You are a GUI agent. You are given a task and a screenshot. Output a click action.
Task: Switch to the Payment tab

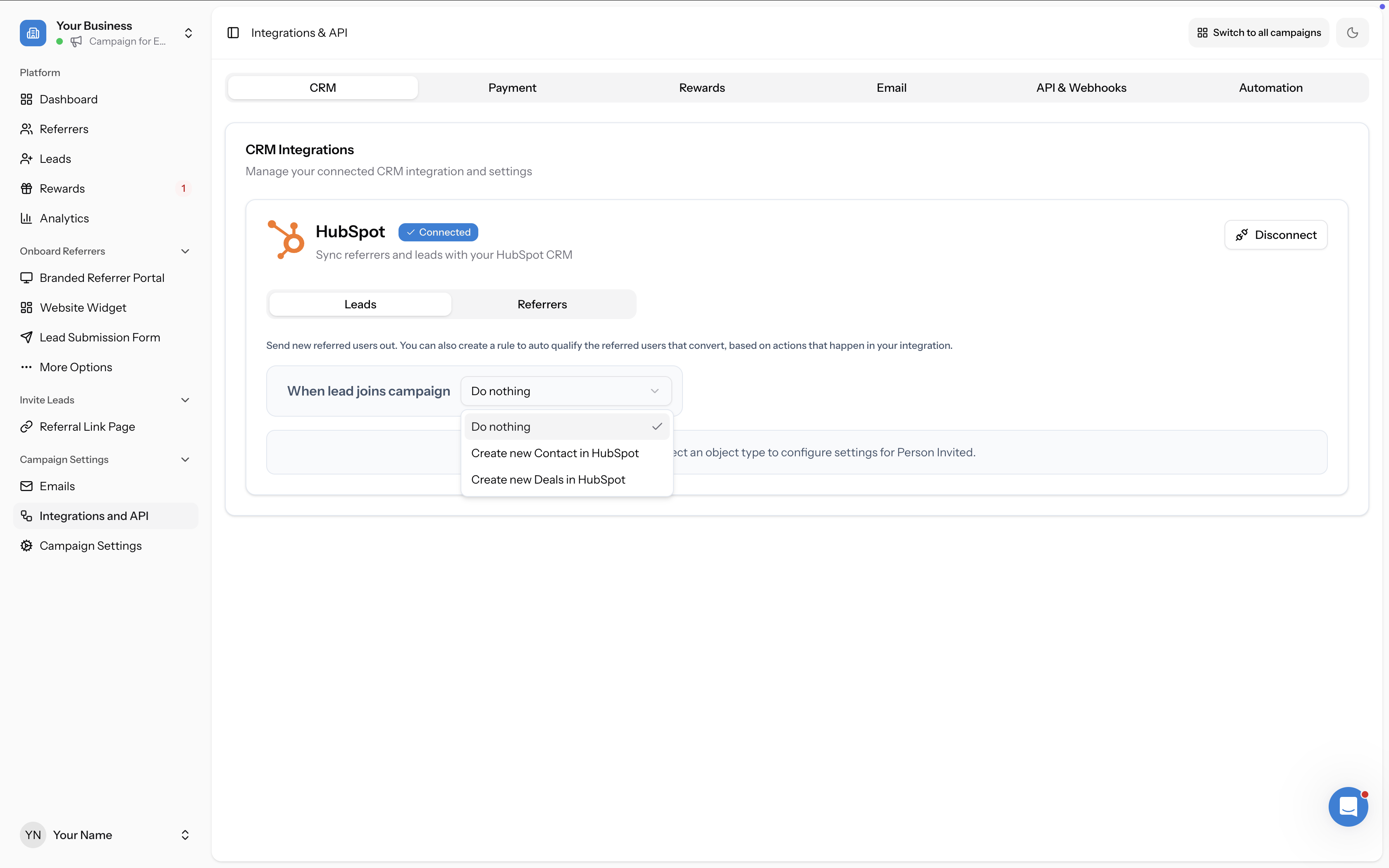tap(512, 87)
